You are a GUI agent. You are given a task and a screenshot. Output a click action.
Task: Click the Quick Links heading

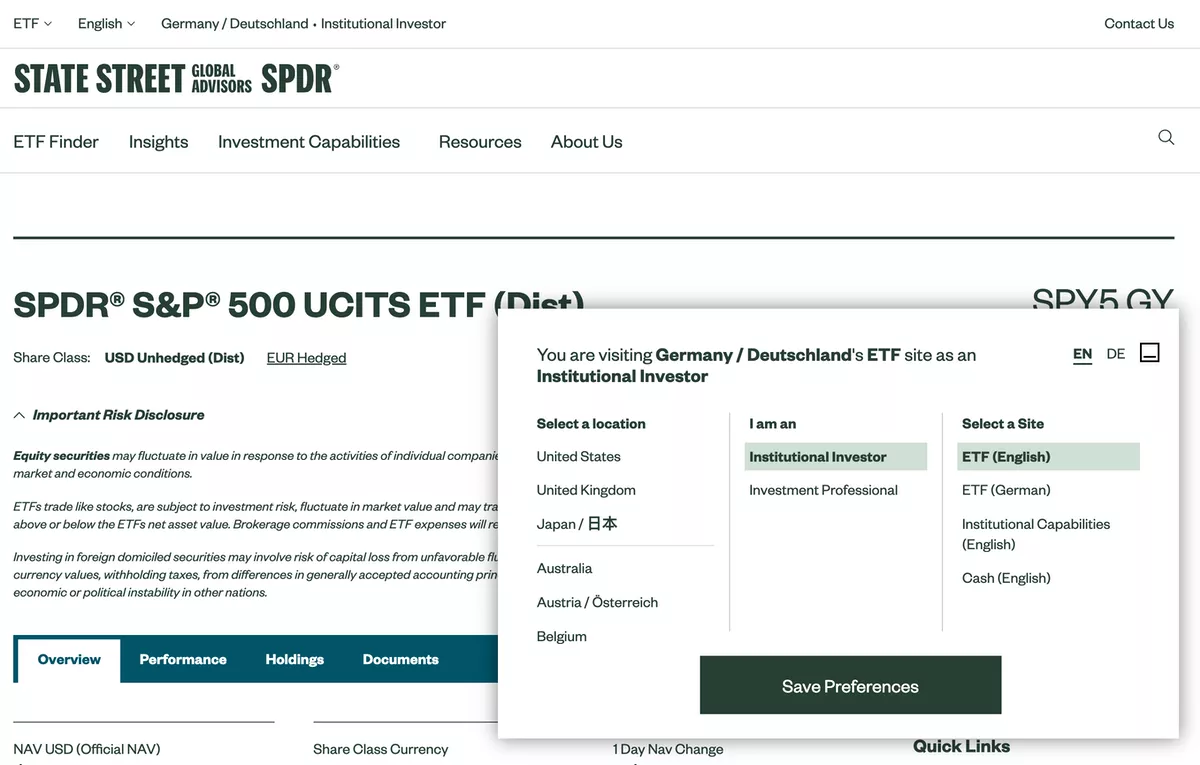pos(961,746)
